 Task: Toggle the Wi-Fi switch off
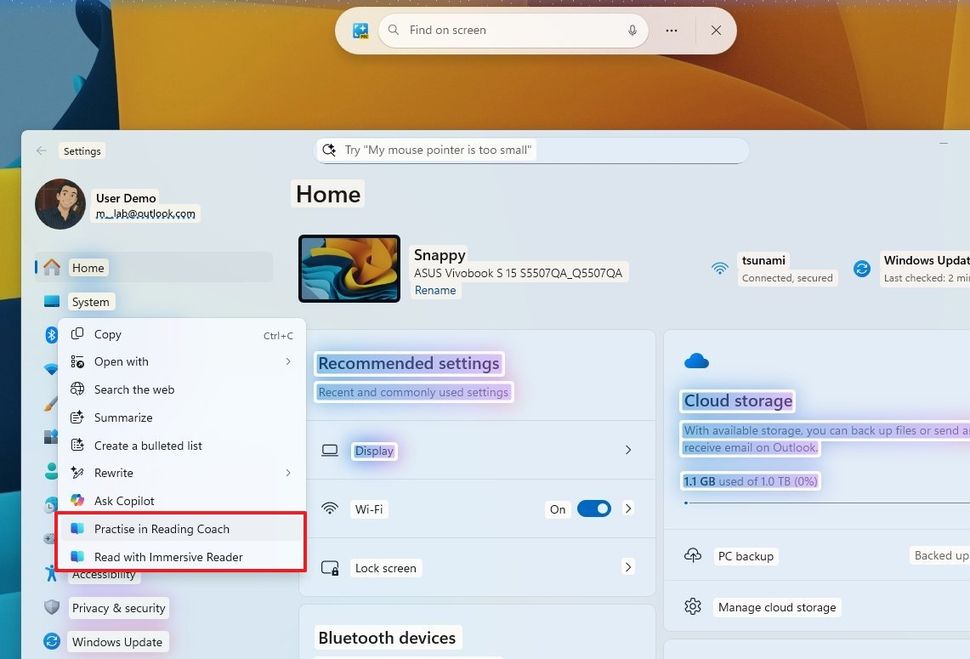point(593,509)
